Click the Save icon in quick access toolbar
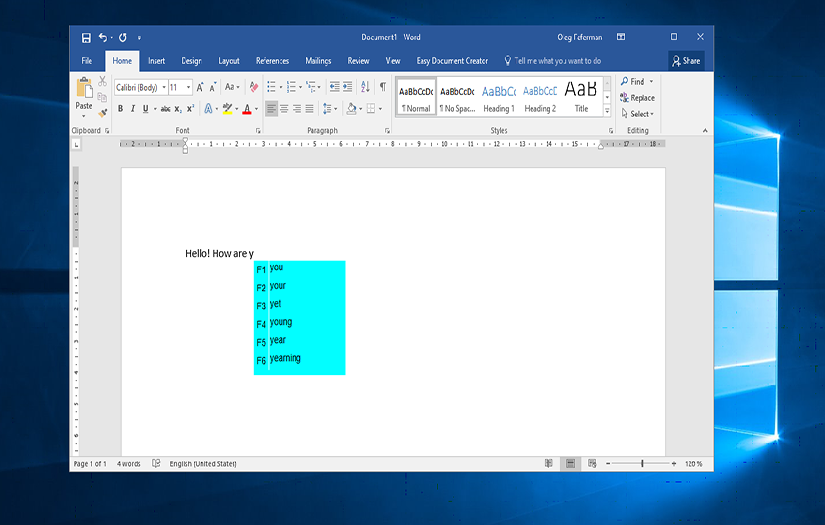825x525 pixels. (x=86, y=37)
